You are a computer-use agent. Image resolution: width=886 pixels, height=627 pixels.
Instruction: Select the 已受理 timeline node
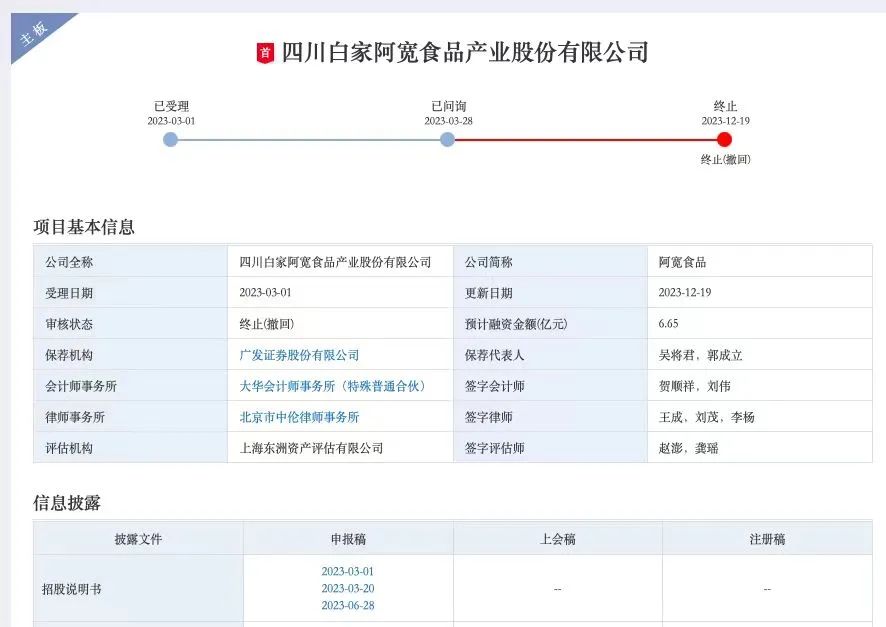click(x=170, y=140)
